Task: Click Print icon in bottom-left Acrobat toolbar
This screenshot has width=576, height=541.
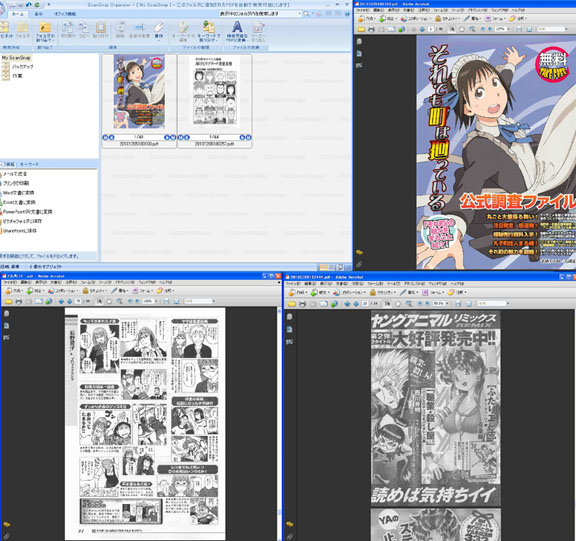Action: tap(18, 301)
